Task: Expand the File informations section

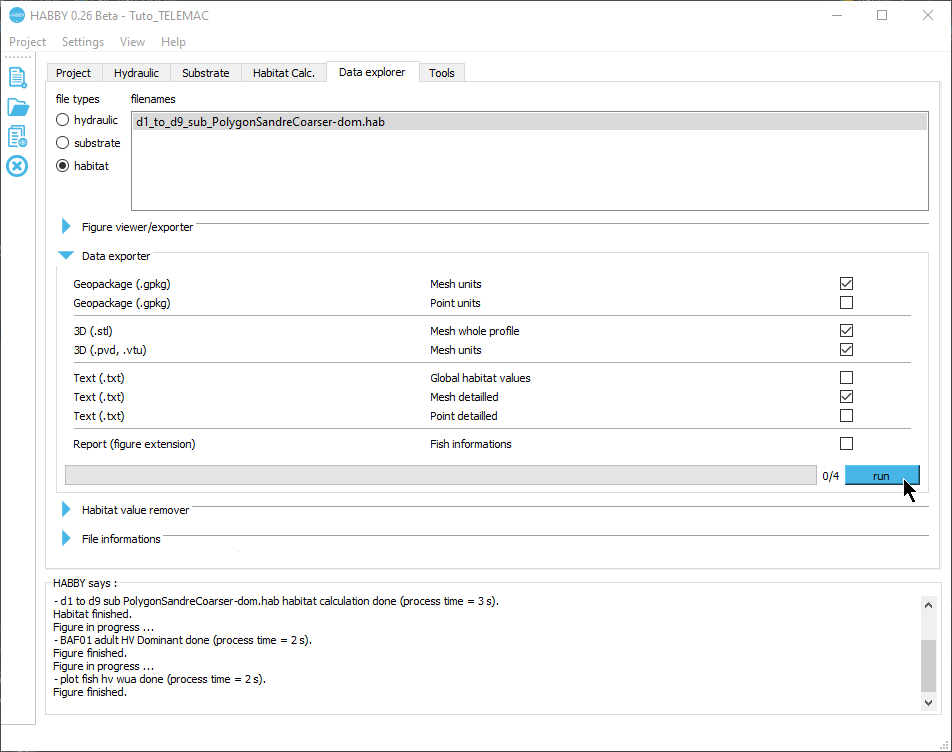Action: coord(67,539)
